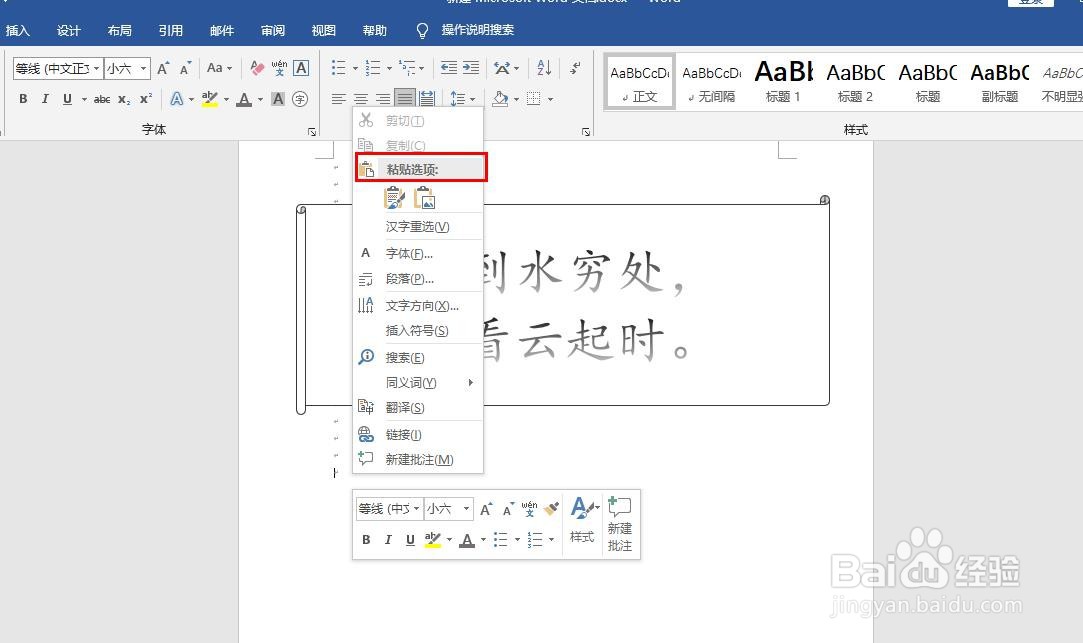Click ribbon text highlight color button
The height and width of the screenshot is (643, 1083).
[x=210, y=99]
